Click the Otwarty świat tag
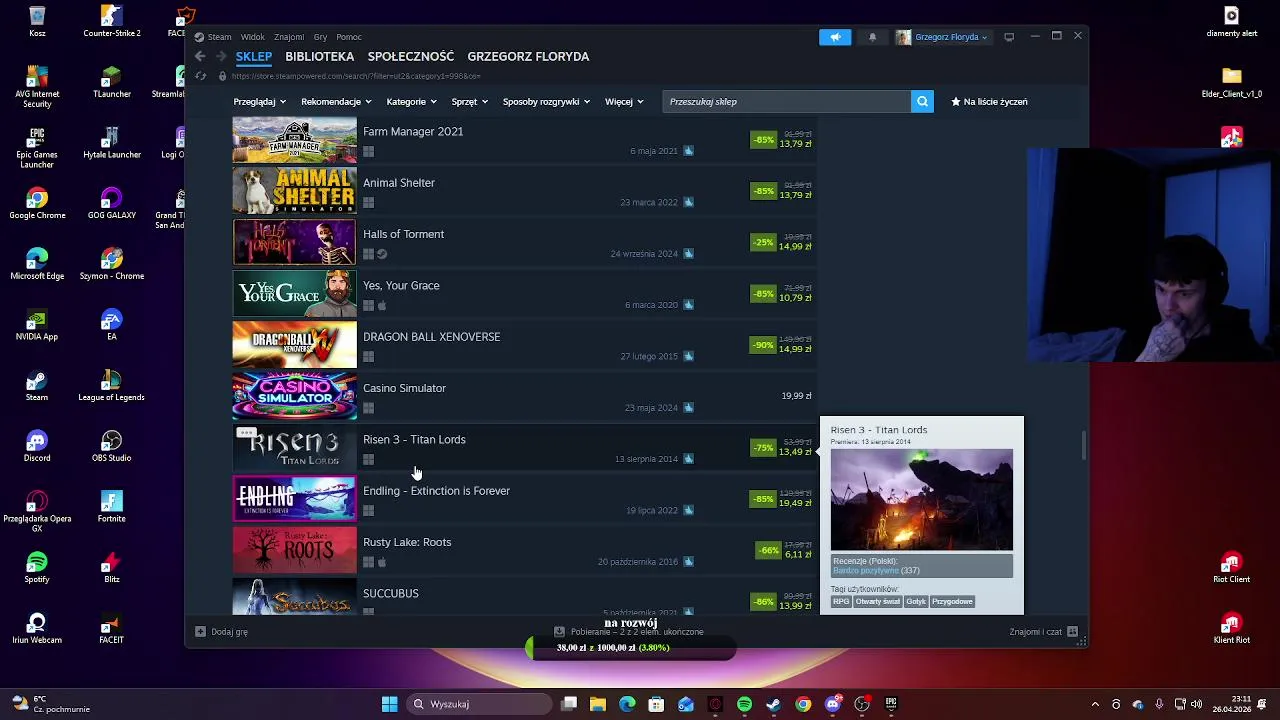This screenshot has height=720, width=1280. pos(877,602)
